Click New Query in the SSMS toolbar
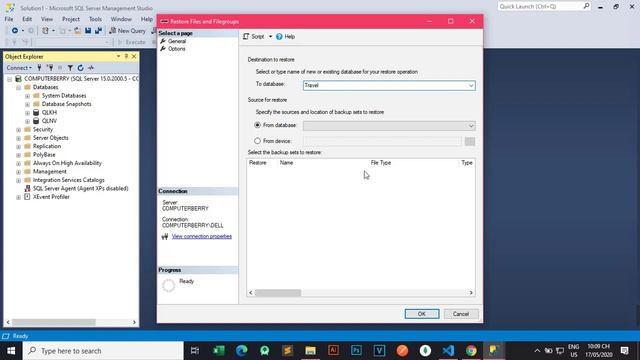Image resolution: width=640 pixels, height=360 pixels. tap(127, 31)
